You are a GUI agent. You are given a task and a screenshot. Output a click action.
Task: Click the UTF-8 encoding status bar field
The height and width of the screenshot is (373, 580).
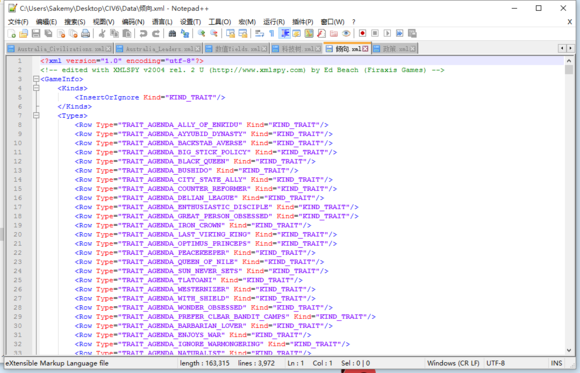point(496,363)
